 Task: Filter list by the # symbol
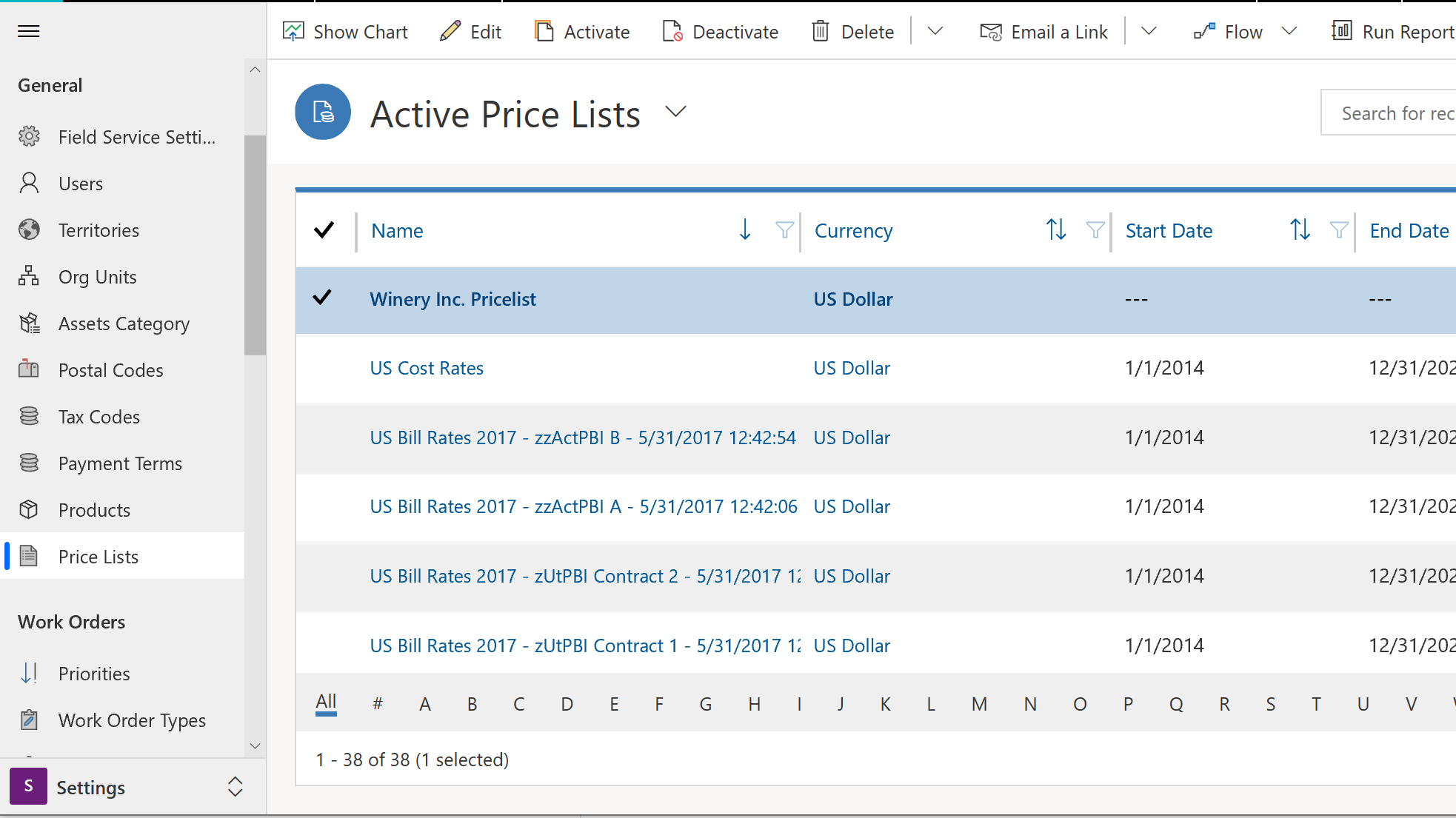point(378,704)
